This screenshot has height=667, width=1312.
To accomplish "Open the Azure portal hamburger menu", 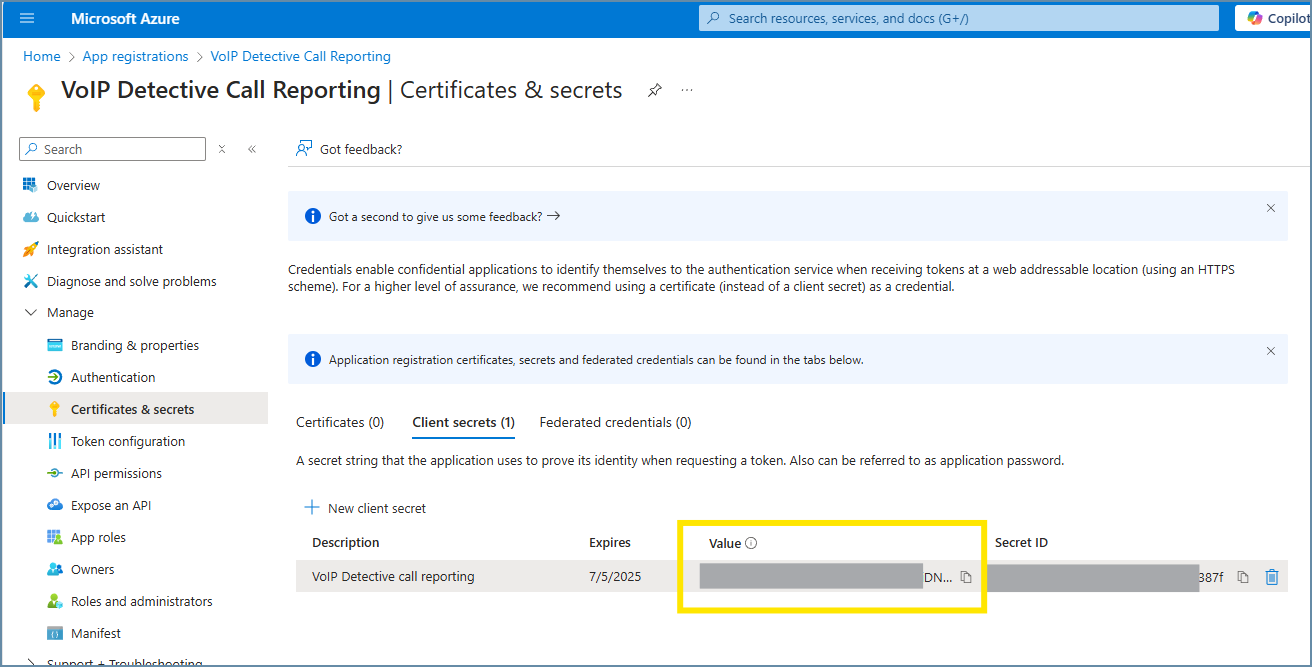I will tap(27, 18).
